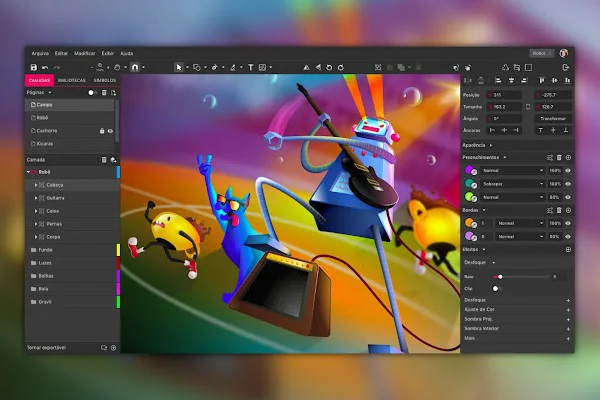Viewport: 600px width, 400px height.
Task: Open blend dropdown of orange border
Action: point(520,223)
